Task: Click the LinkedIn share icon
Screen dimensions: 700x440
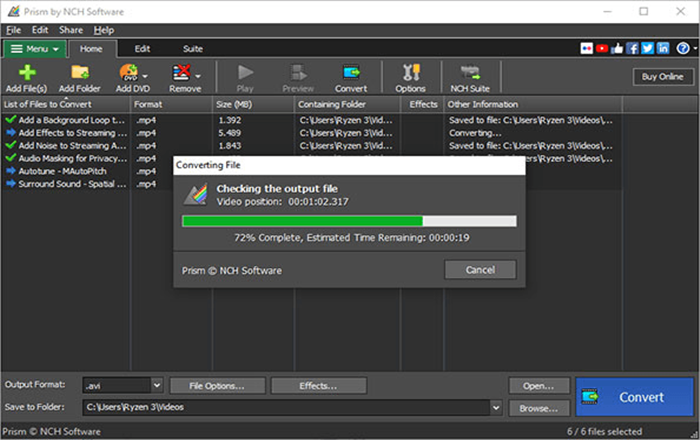Action: coord(663,48)
